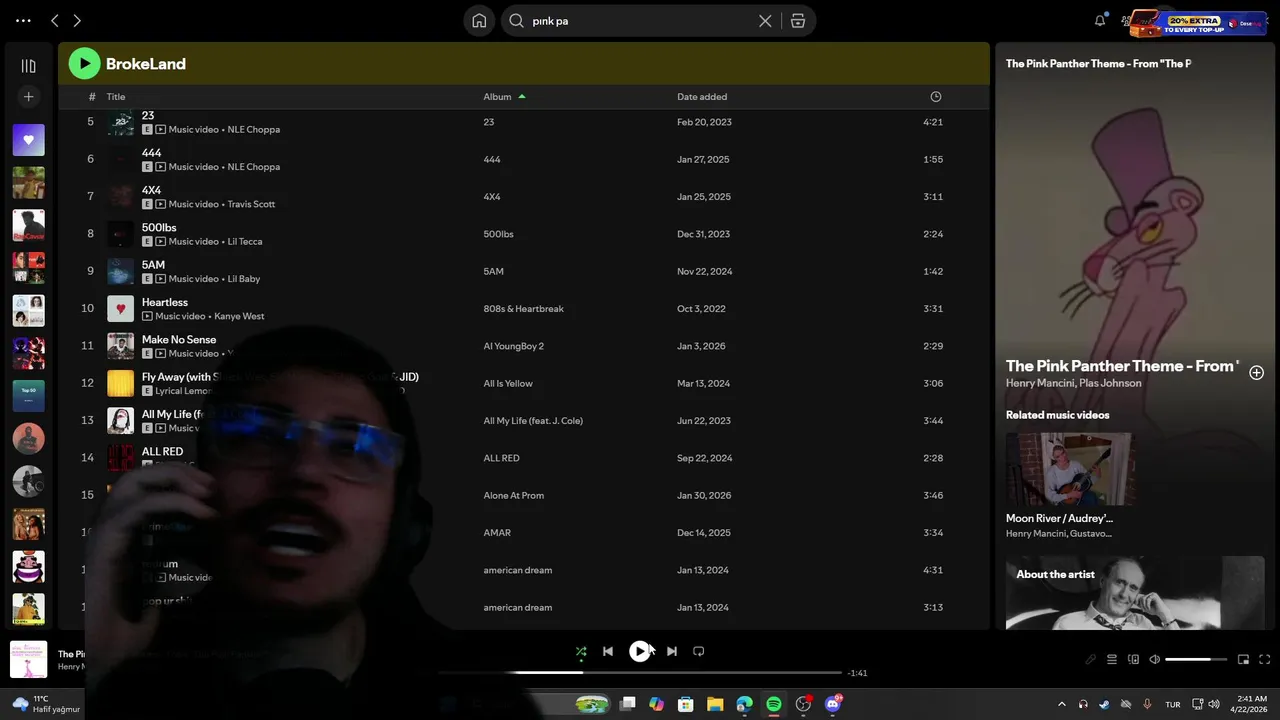Open the Top 50 playlist thumbnail

pyautogui.click(x=28, y=396)
